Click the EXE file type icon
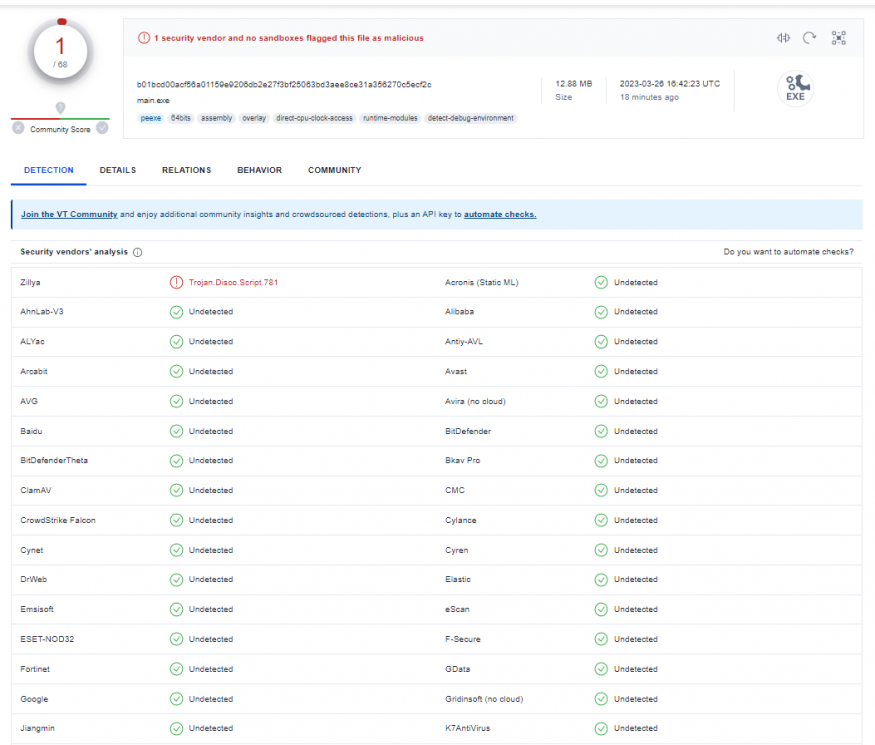 (795, 88)
